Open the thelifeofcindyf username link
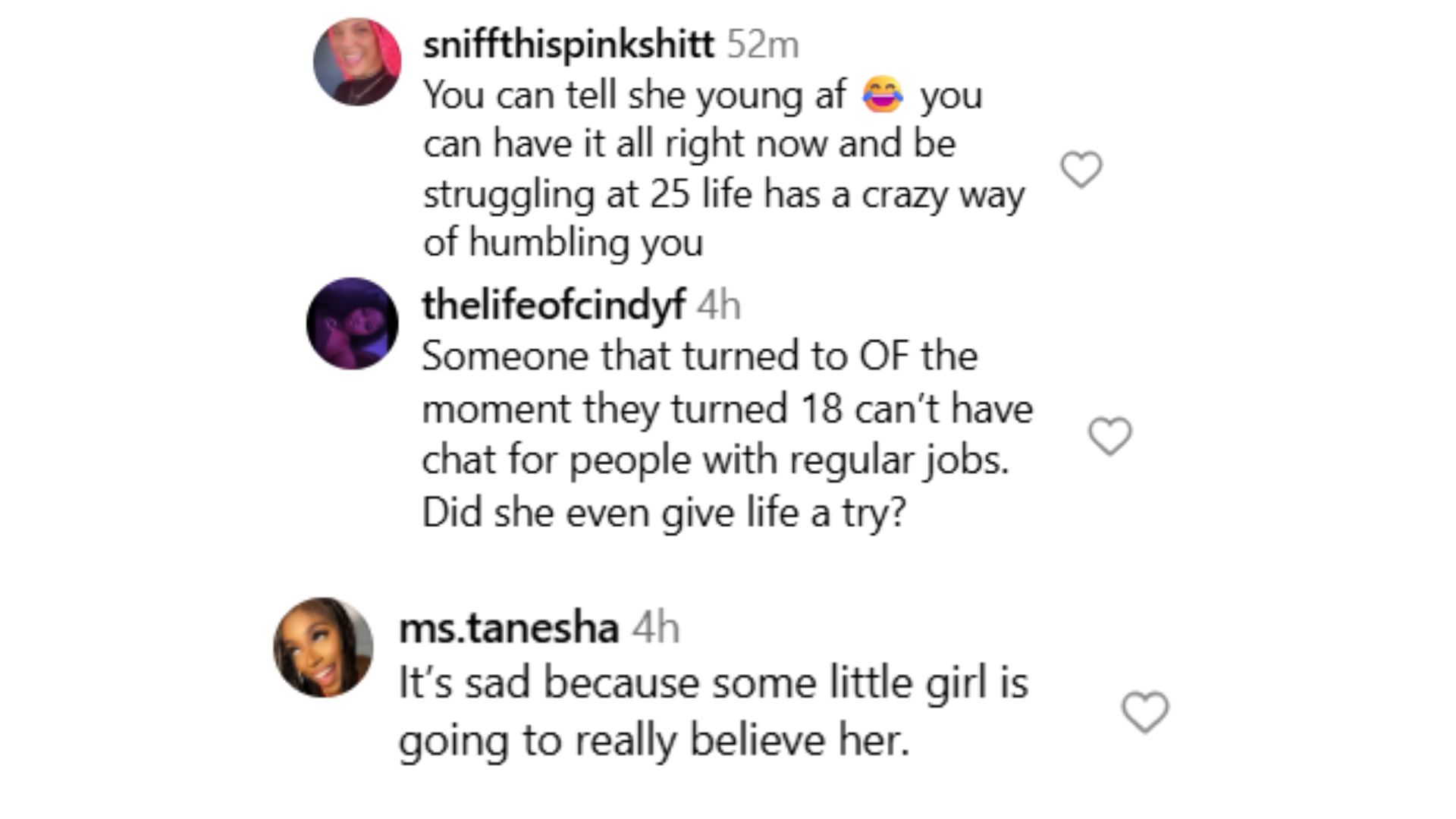Image resolution: width=1456 pixels, height=819 pixels. [x=554, y=306]
